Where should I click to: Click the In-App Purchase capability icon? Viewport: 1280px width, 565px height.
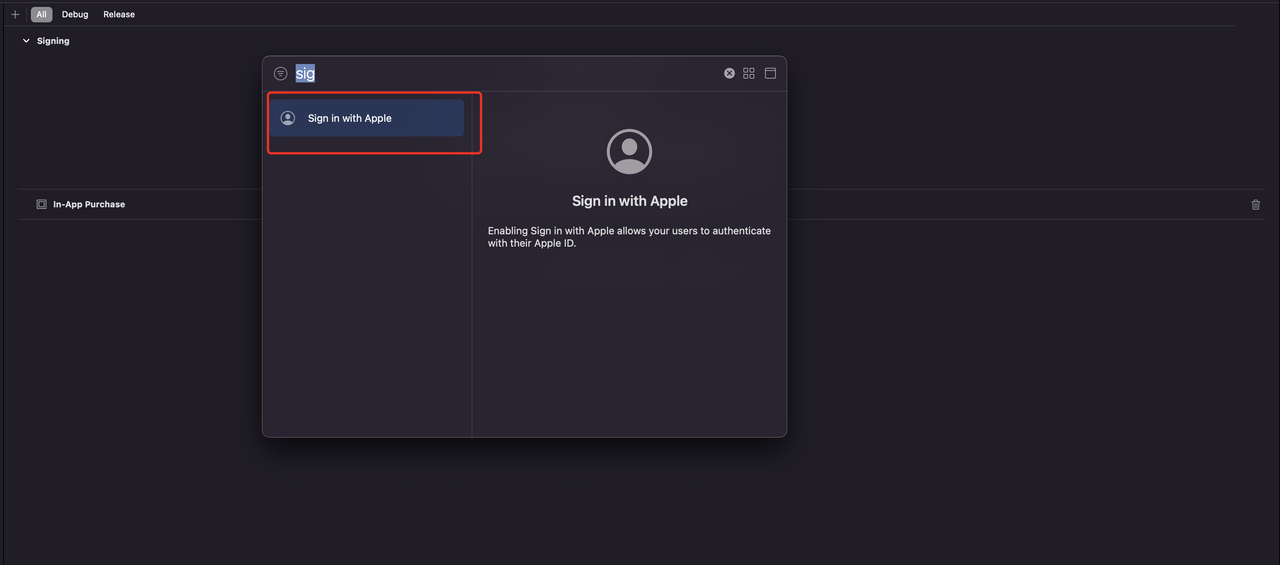(x=41, y=204)
